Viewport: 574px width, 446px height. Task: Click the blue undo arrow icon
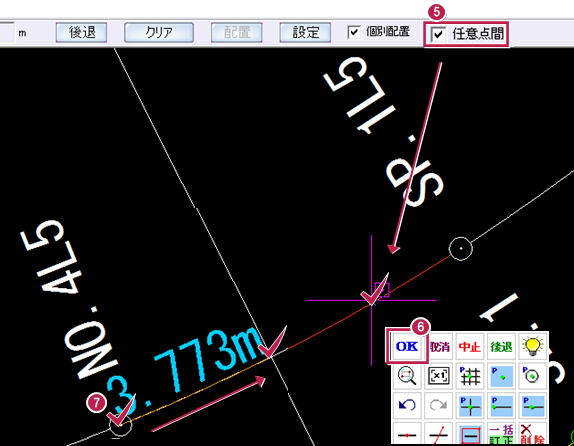point(407,406)
